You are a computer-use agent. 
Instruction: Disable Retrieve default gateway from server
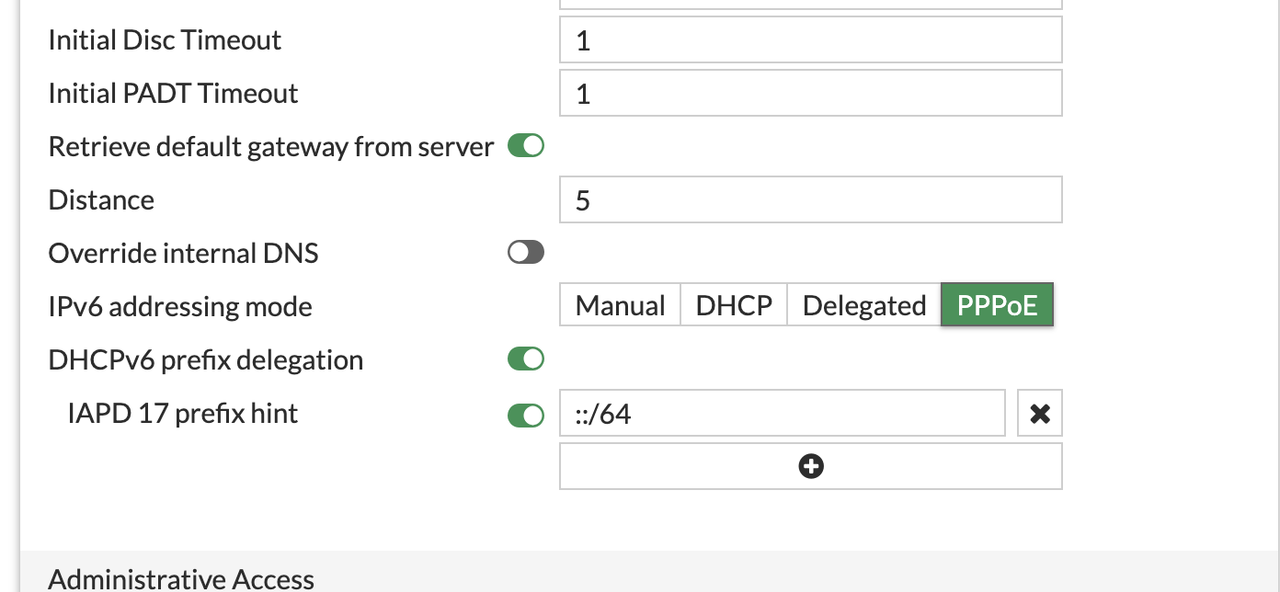click(x=526, y=147)
